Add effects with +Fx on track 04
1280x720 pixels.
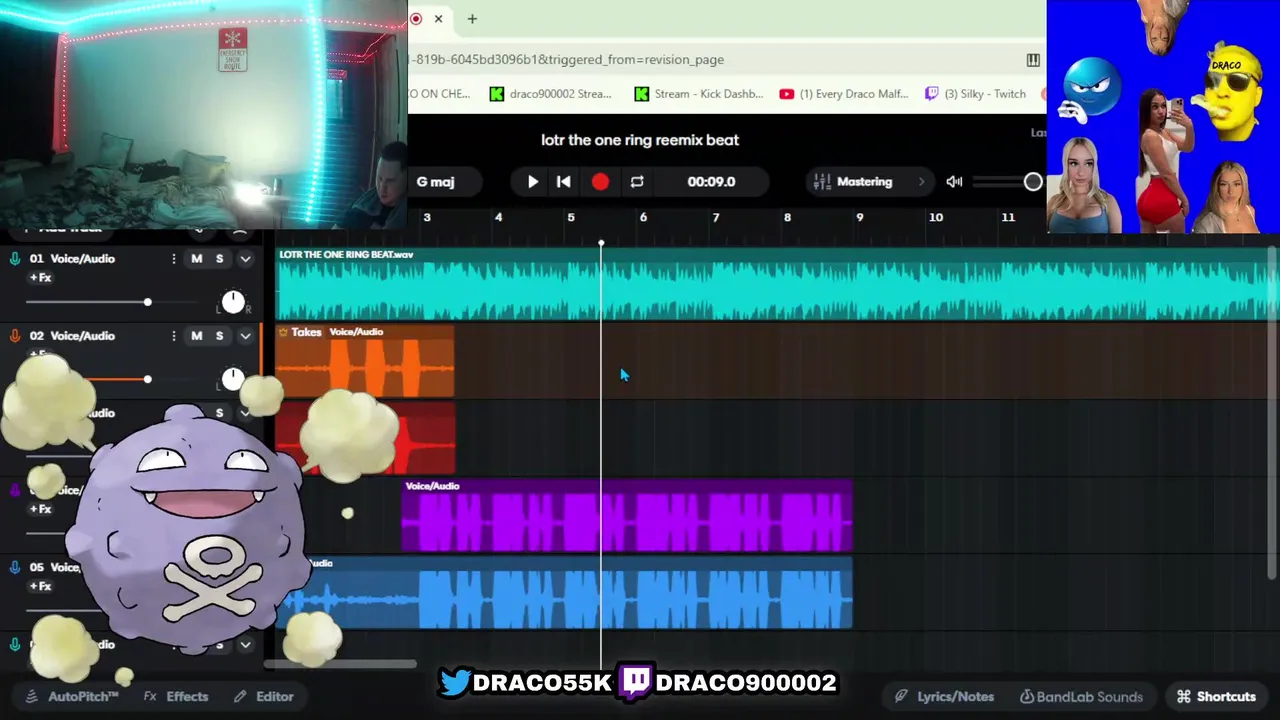coord(40,509)
